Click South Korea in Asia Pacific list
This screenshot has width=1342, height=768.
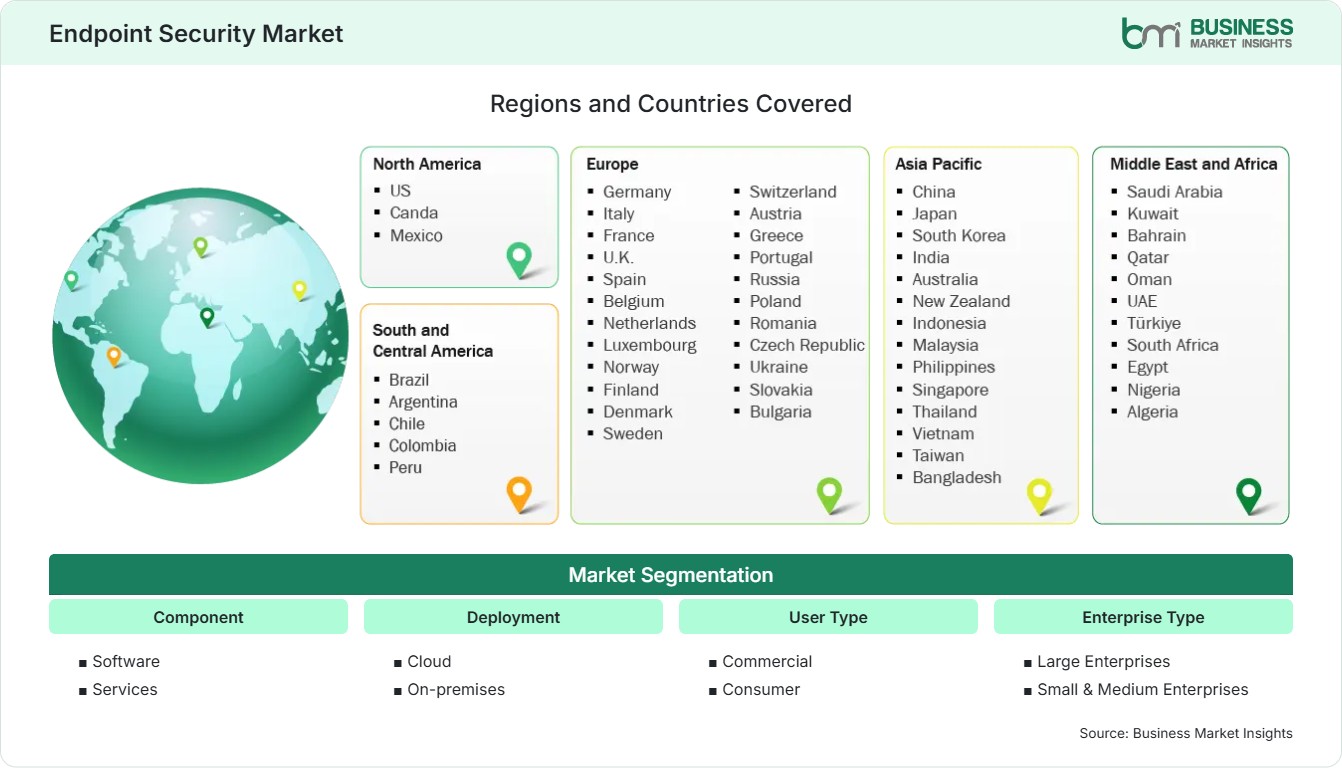959,235
